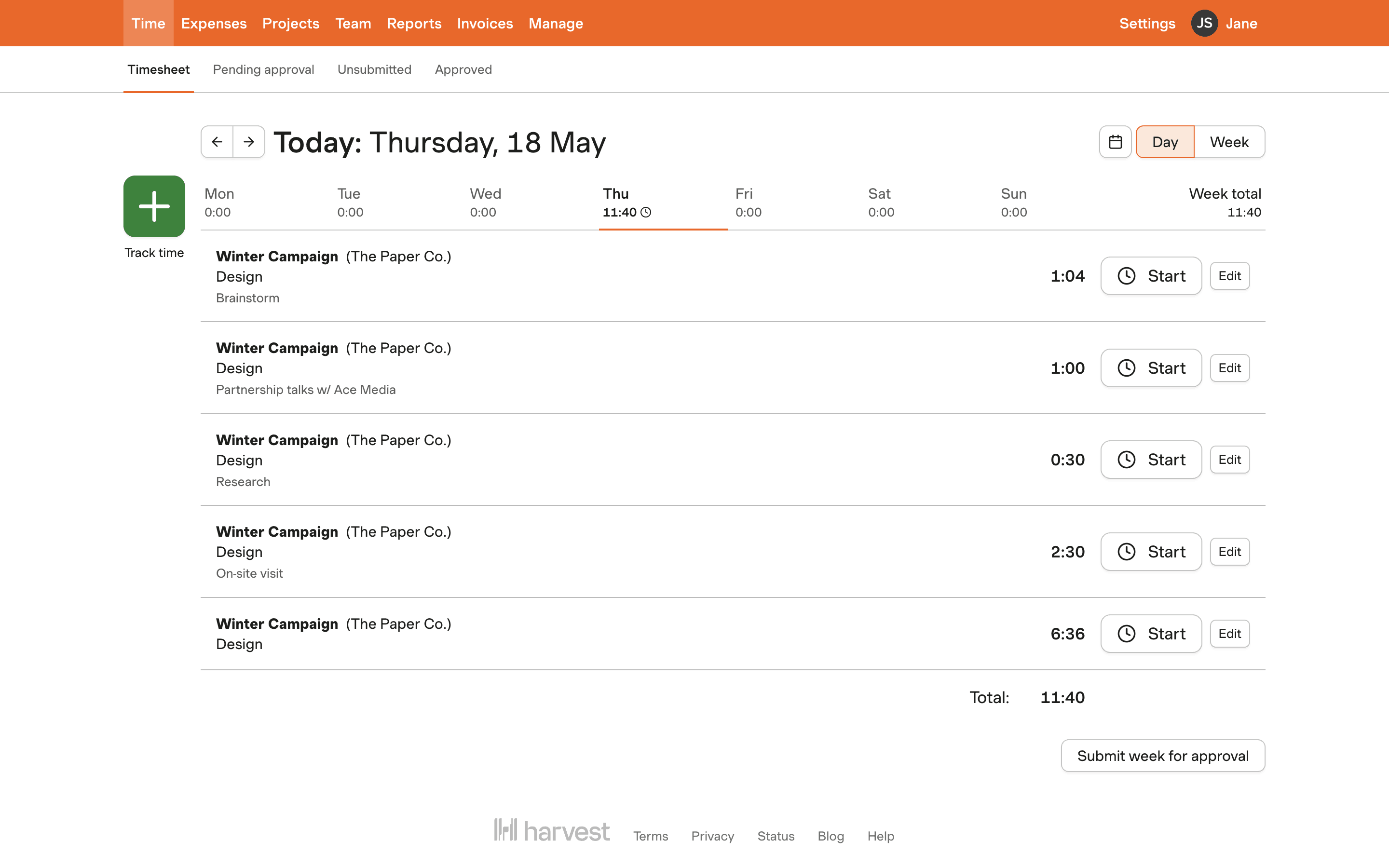Open the Reports menu item
Viewport: 1389px width, 868px height.
click(x=414, y=24)
